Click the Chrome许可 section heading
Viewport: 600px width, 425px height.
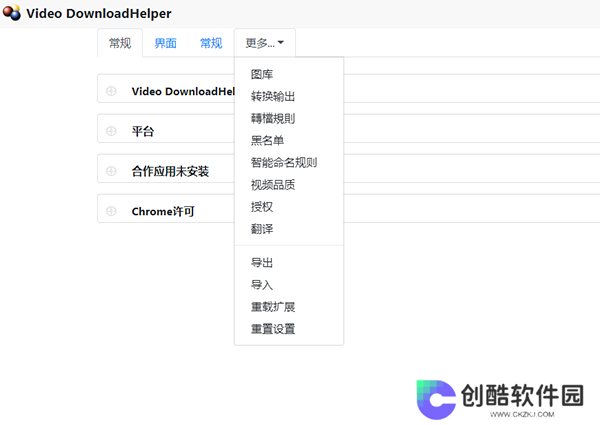[163, 211]
